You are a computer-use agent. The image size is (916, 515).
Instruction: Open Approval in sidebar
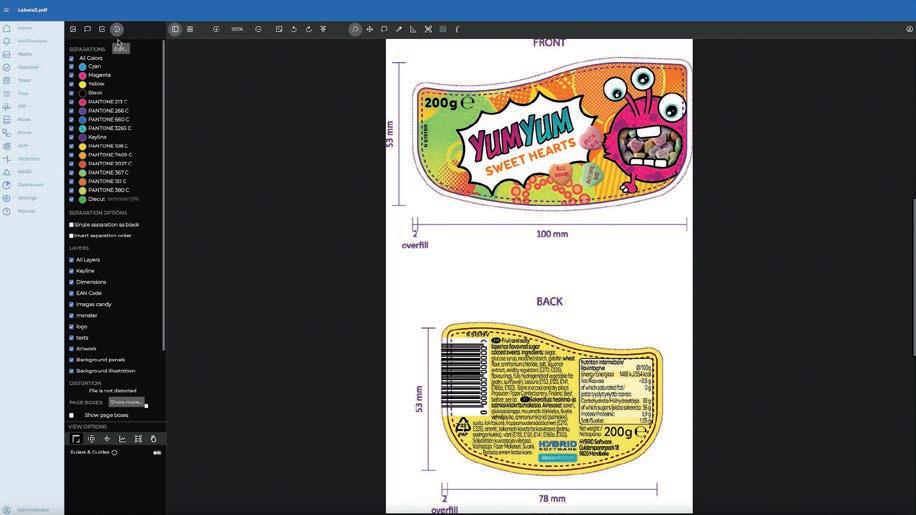coord(27,67)
